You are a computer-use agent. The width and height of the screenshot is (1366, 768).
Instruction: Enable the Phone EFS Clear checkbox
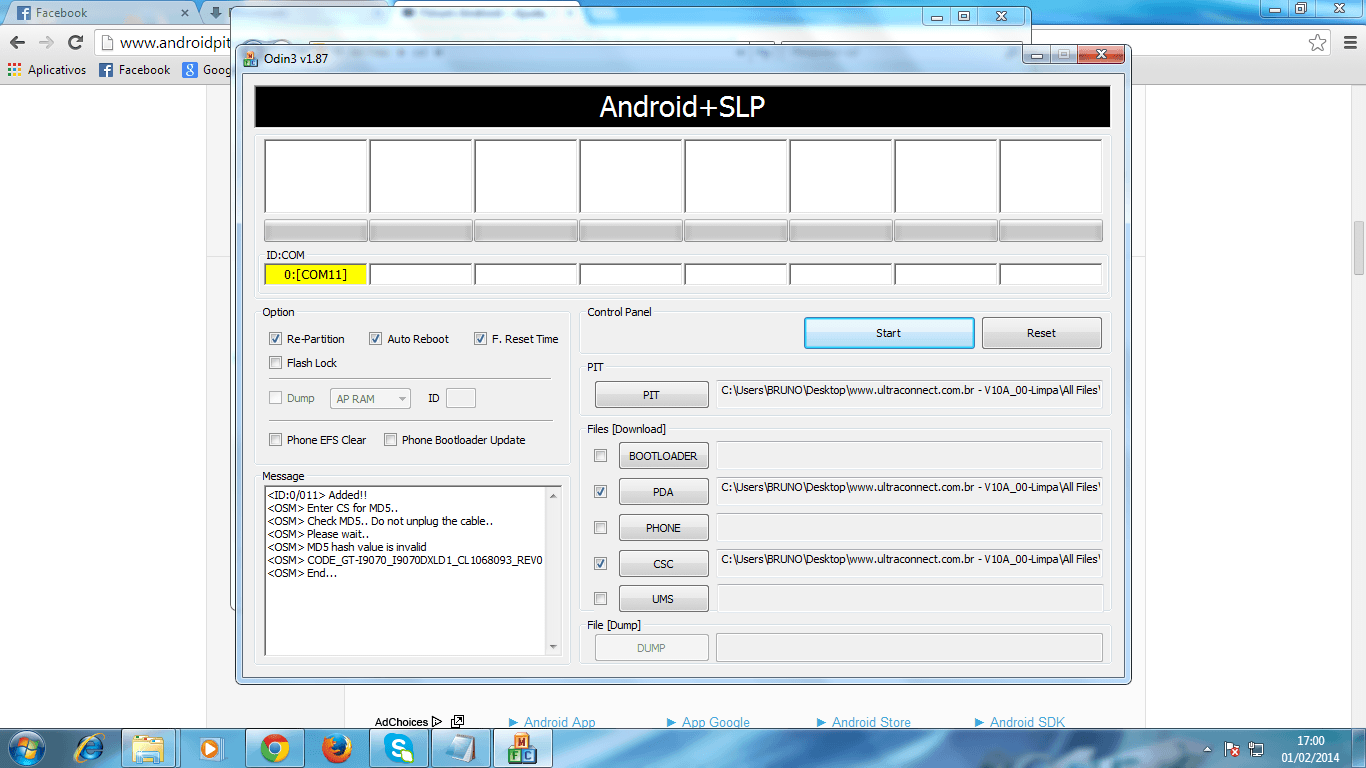click(x=276, y=440)
